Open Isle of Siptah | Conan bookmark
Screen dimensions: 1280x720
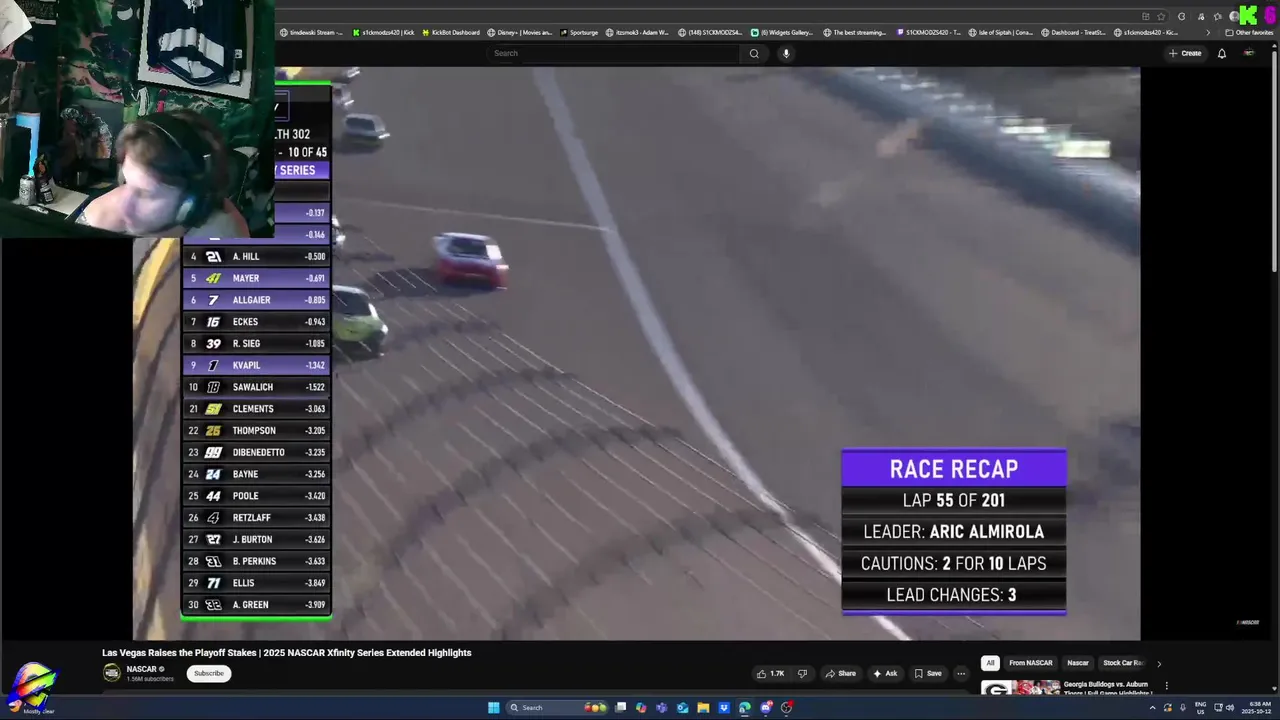tap(1001, 32)
